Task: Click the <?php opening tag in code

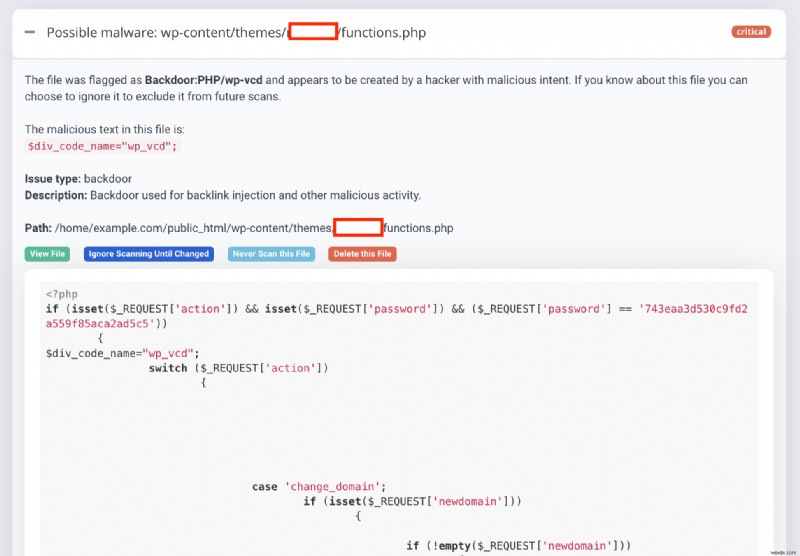Action: (x=62, y=294)
